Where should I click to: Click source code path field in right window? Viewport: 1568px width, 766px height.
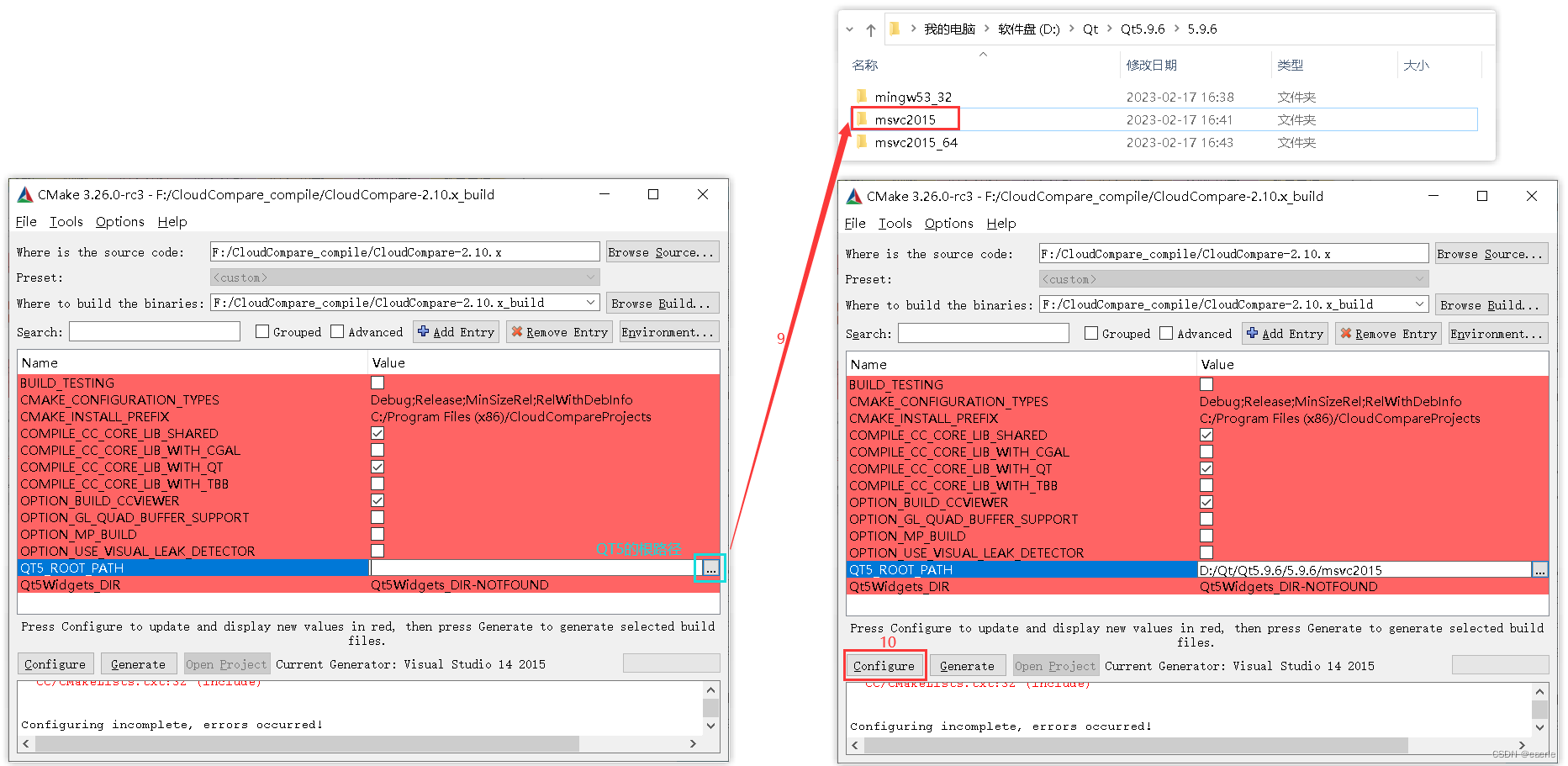click(x=1233, y=254)
